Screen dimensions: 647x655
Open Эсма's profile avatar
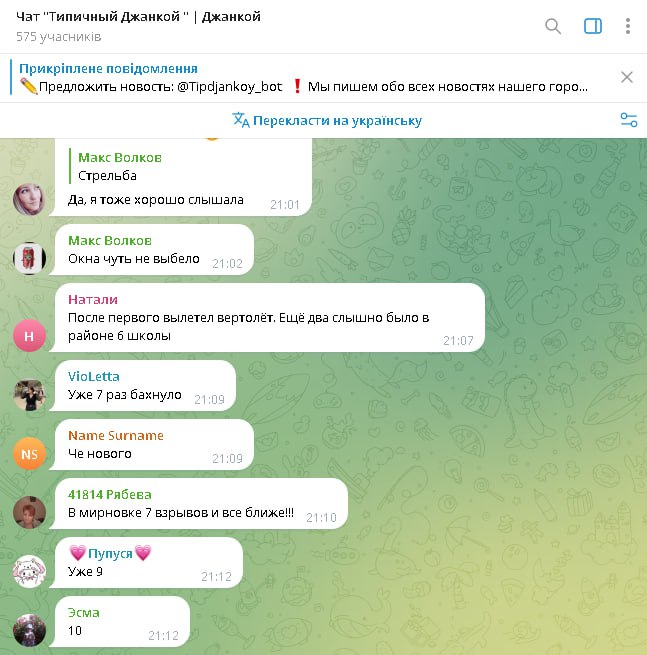(29, 630)
